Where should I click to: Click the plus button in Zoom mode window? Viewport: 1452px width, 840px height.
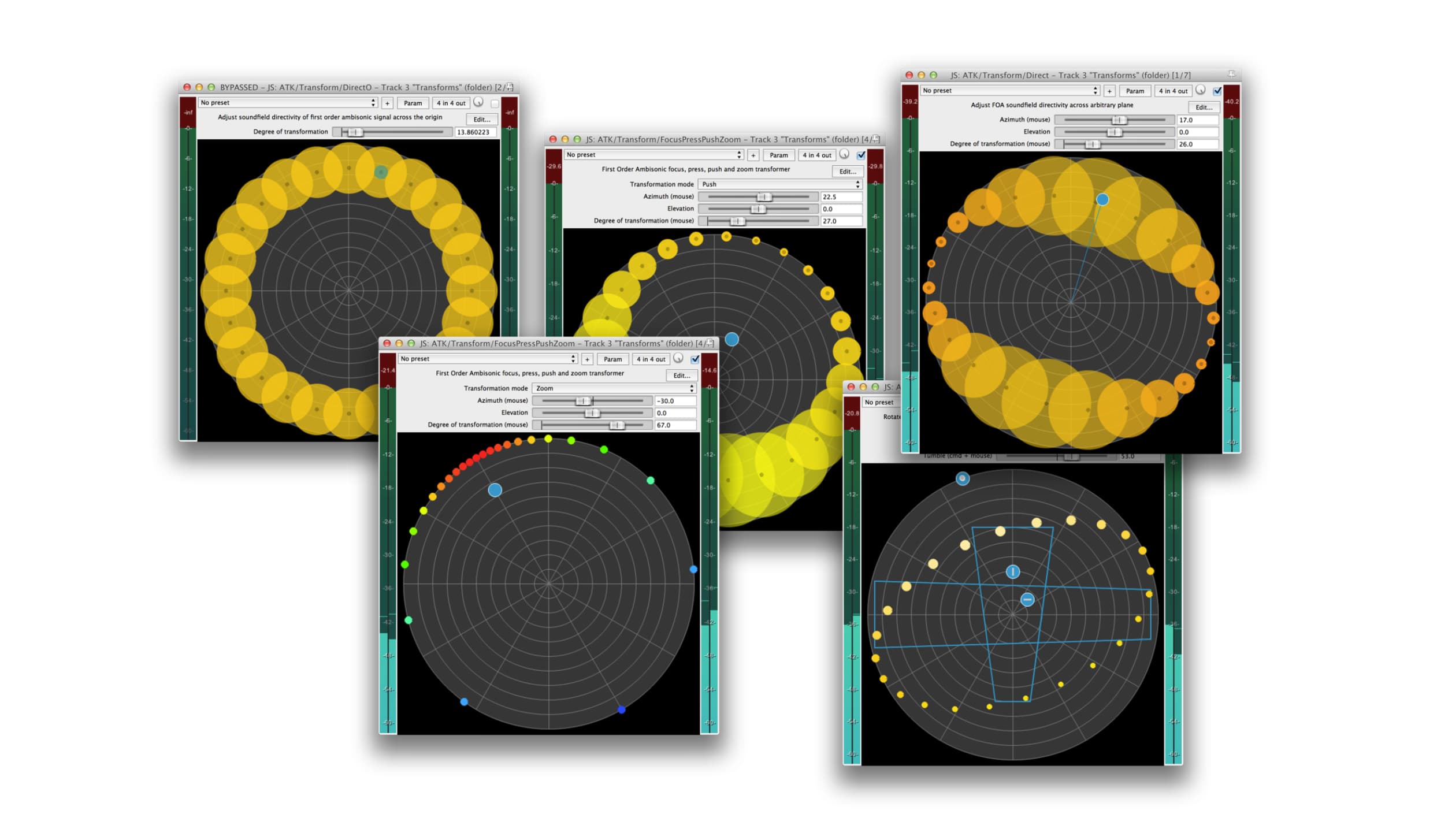click(588, 359)
